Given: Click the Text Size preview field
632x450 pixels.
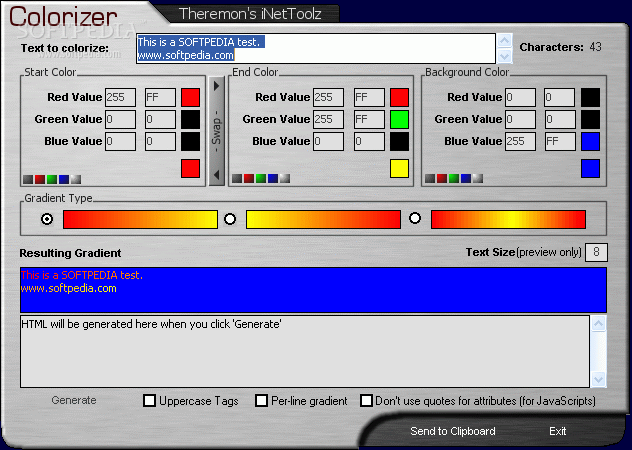Looking at the screenshot, I should [x=596, y=252].
